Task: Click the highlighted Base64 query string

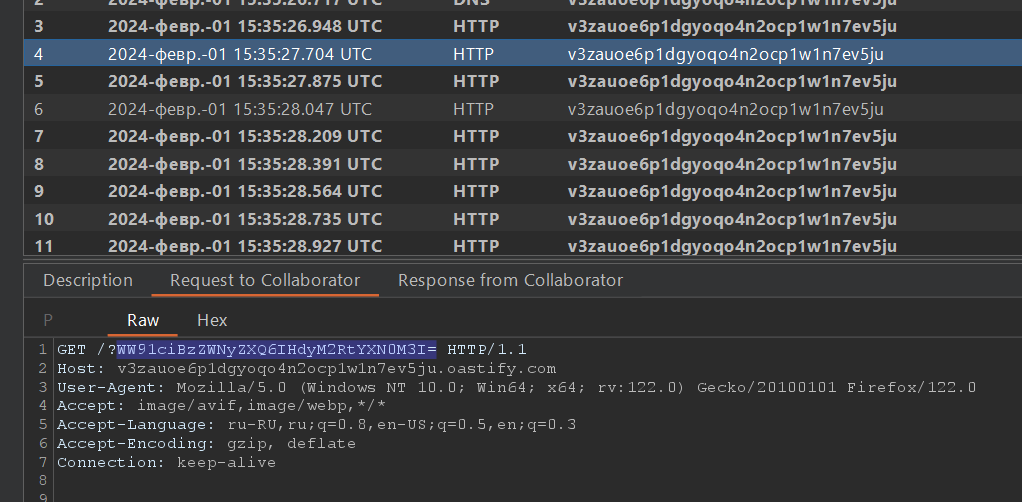Action: [x=277, y=349]
